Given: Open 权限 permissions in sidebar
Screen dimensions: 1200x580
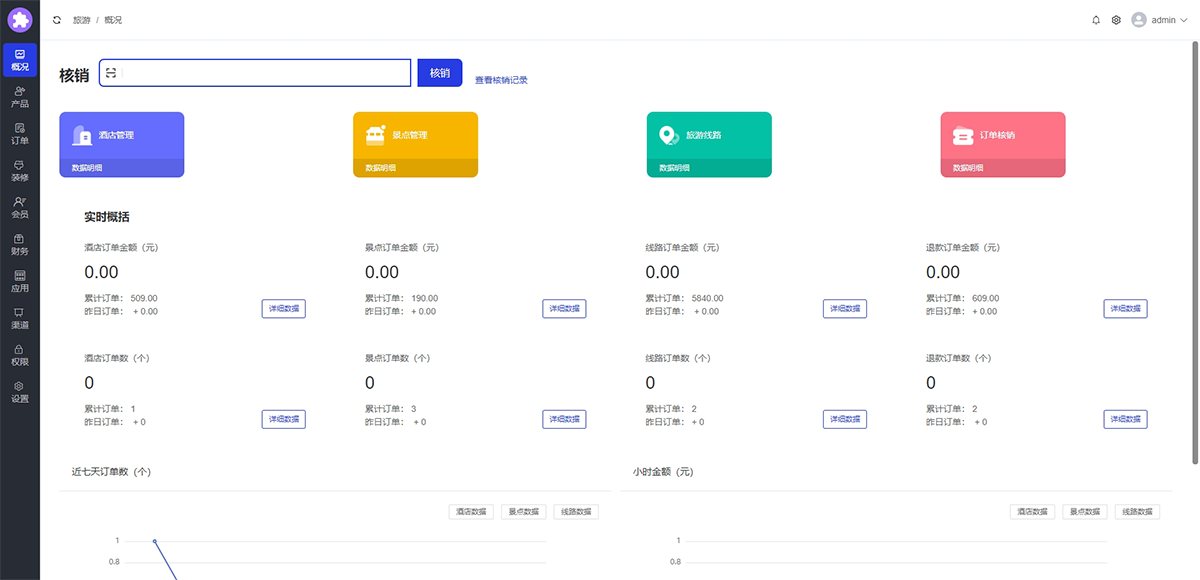Looking at the screenshot, I should tap(20, 355).
